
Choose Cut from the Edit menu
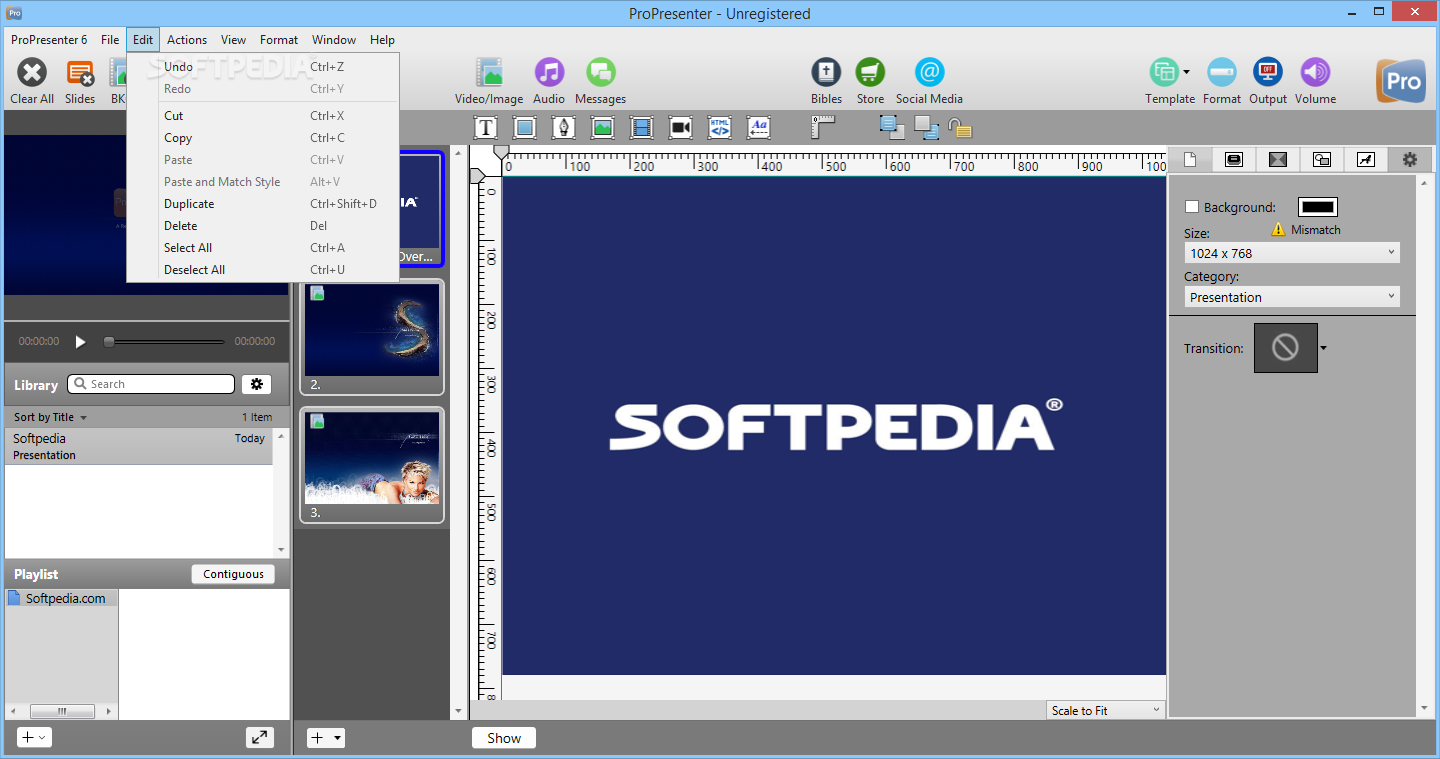coord(264,116)
